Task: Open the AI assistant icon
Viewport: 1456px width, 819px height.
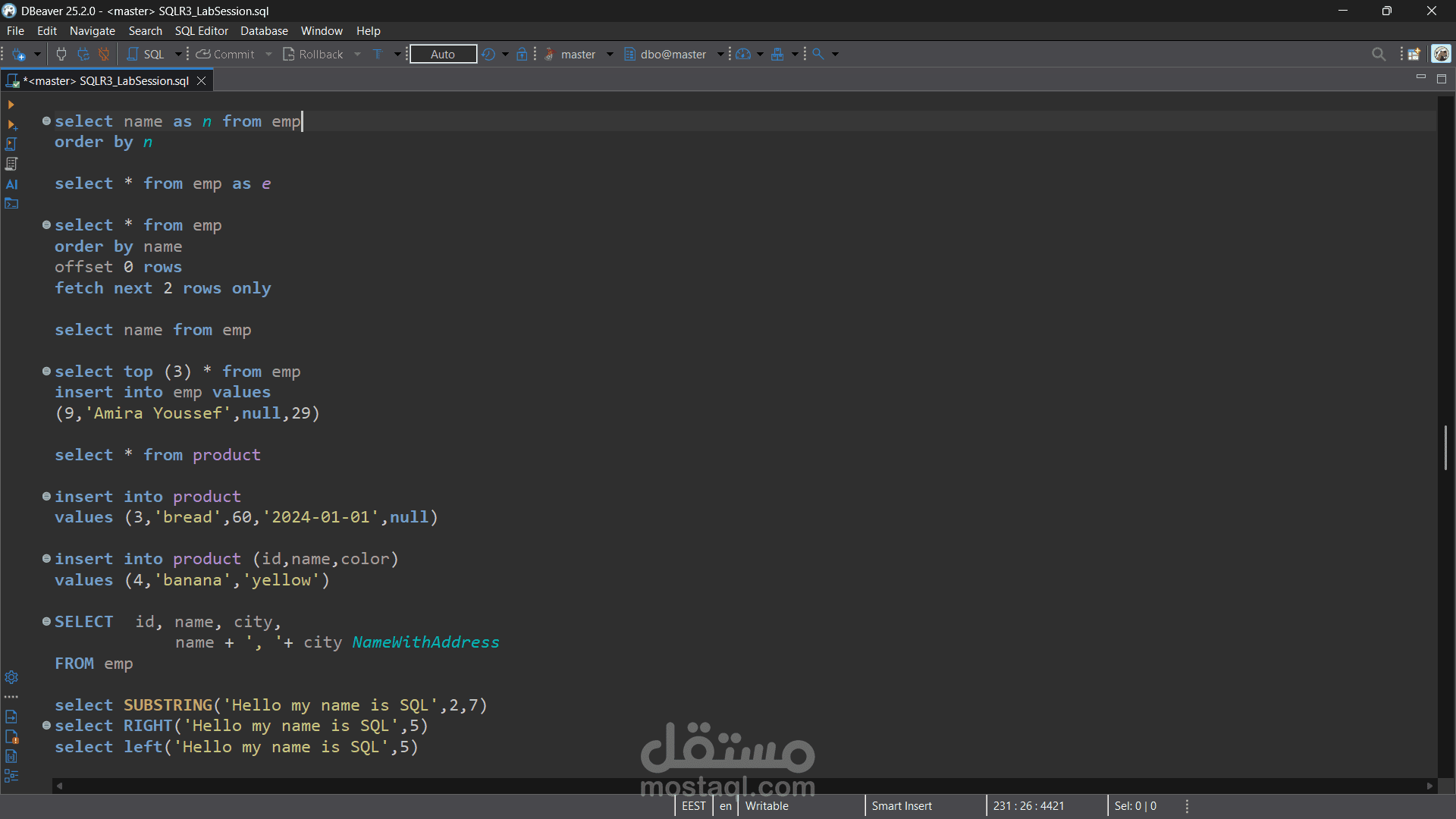Action: [x=11, y=184]
